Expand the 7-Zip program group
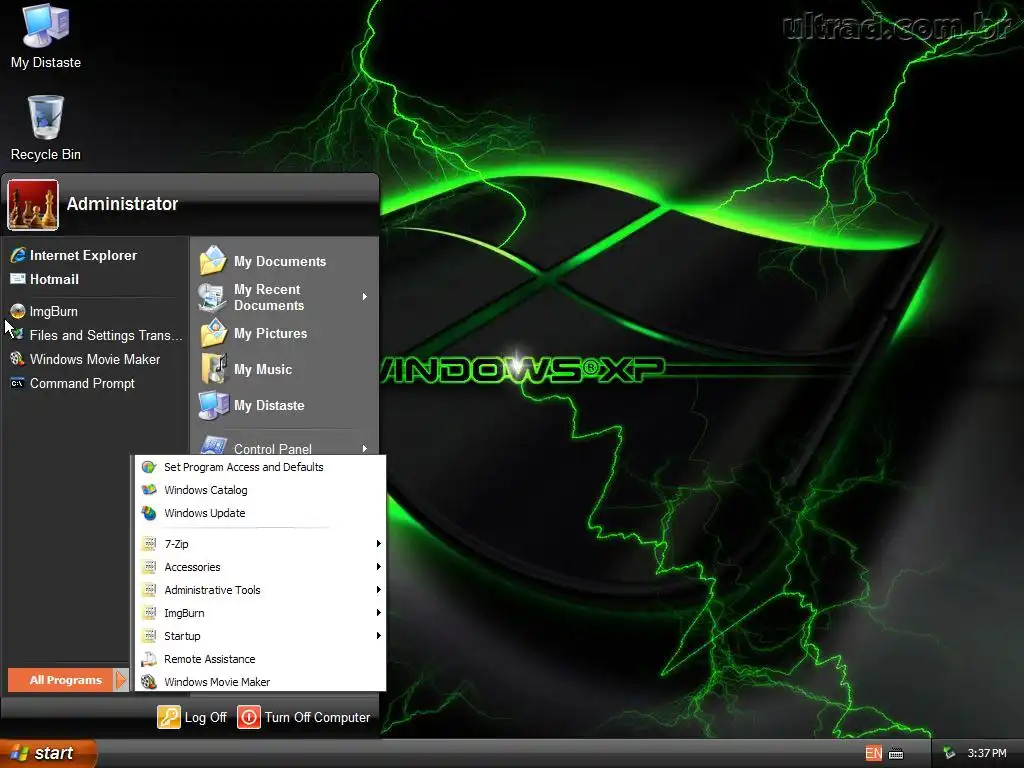1024x768 pixels. pos(260,543)
